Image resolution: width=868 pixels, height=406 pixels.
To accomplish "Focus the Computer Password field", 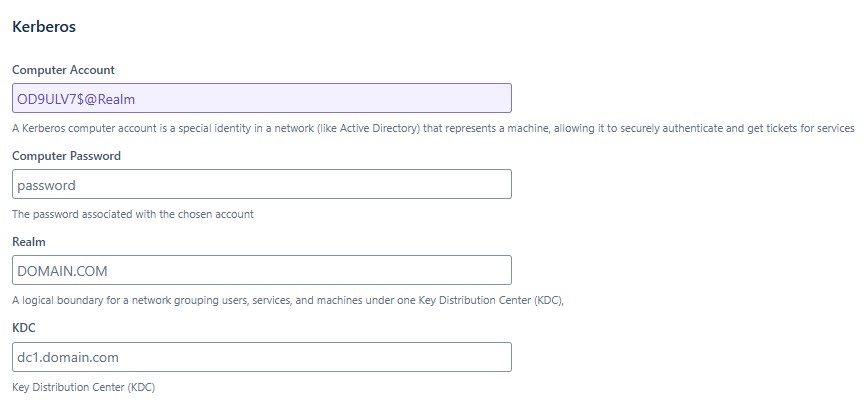I will pyautogui.click(x=262, y=184).
